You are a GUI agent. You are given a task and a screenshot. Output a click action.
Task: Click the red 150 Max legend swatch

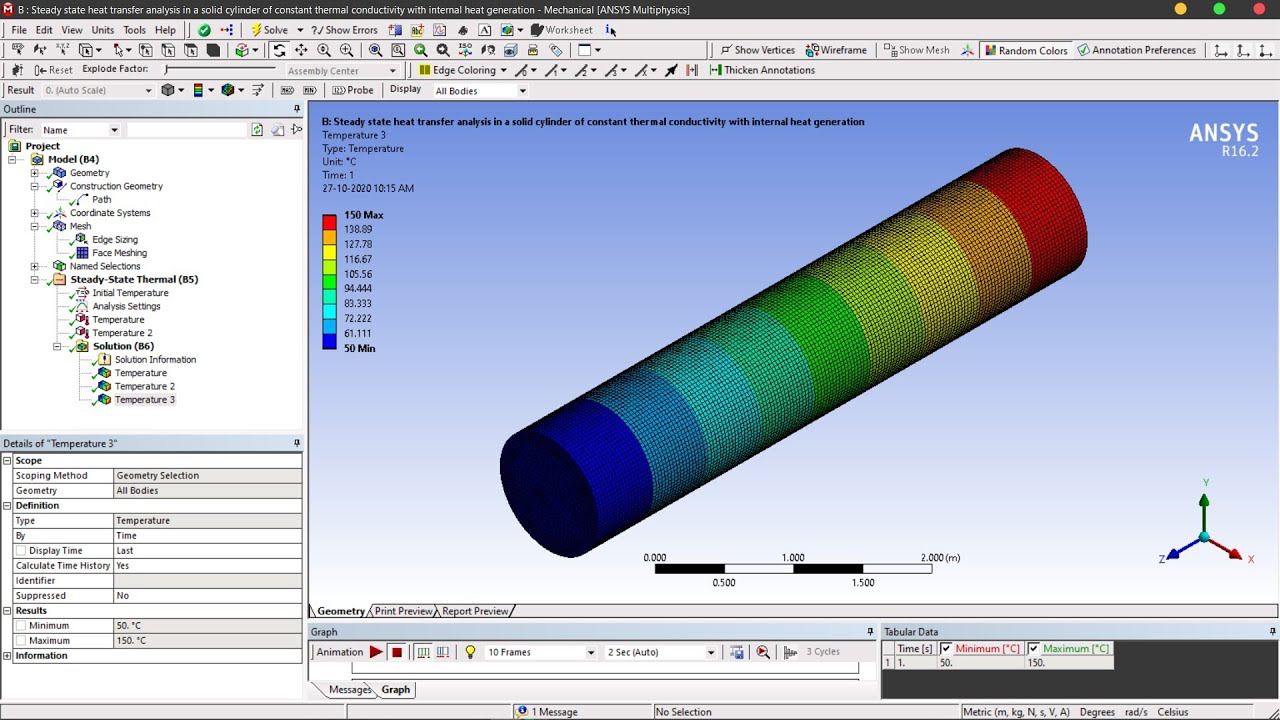(x=329, y=222)
